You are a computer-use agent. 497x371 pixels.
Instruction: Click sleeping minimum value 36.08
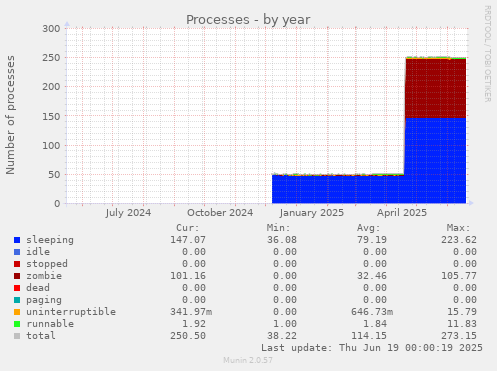(282, 240)
